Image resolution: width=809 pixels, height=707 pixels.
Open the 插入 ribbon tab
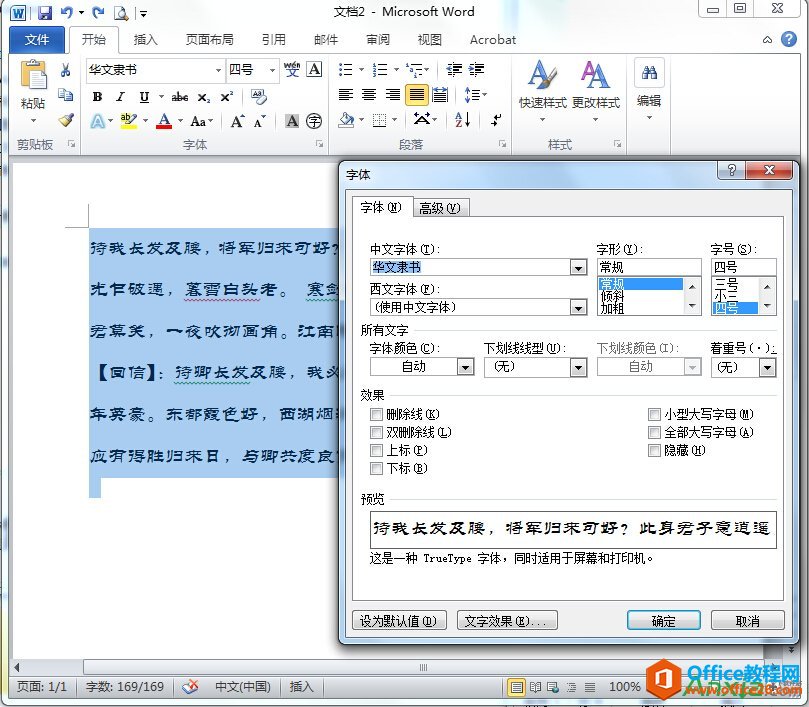(x=145, y=40)
